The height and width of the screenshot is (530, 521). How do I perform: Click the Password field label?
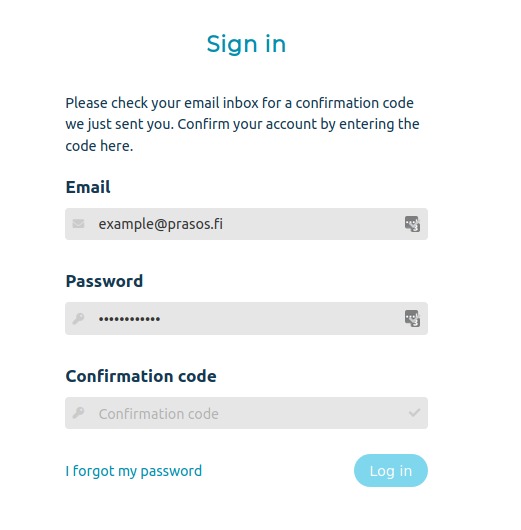(104, 281)
